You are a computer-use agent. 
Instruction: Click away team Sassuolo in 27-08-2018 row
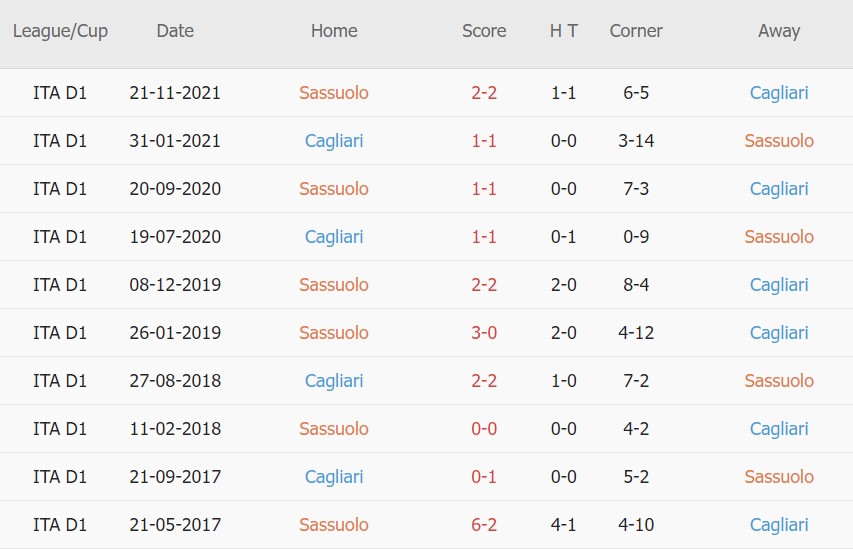coord(779,381)
